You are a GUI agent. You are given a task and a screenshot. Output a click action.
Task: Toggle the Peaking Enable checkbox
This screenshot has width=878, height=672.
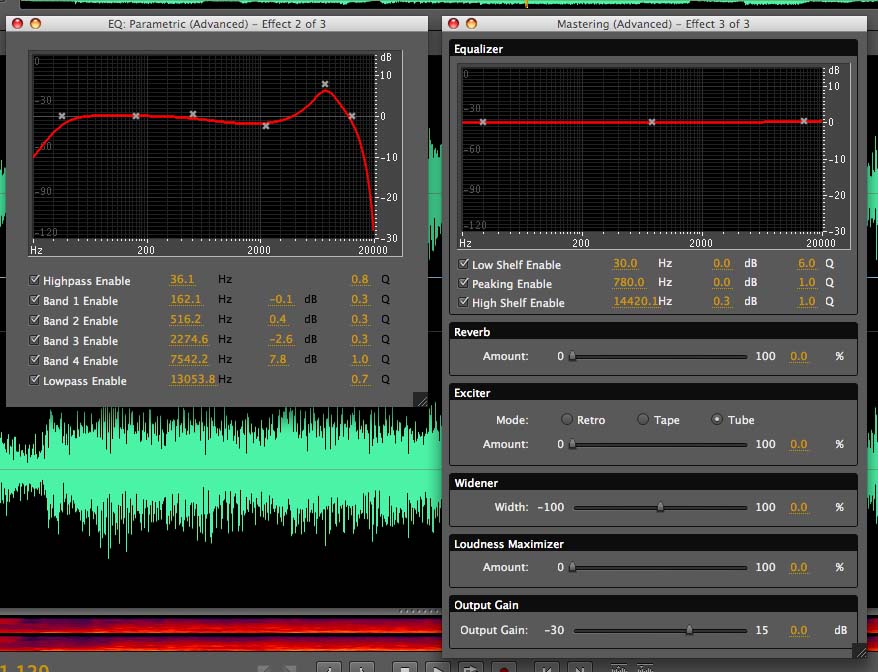coord(463,284)
